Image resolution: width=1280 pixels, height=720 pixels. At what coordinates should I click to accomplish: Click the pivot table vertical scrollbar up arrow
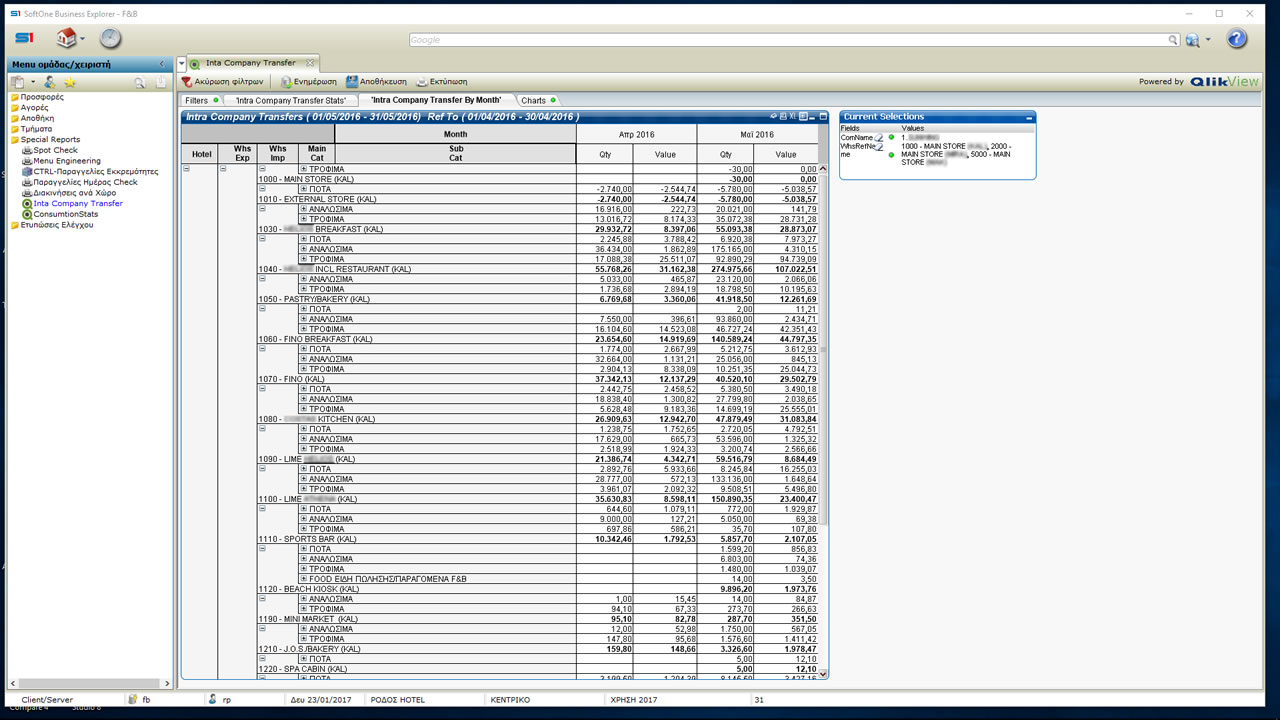pyautogui.click(x=823, y=169)
